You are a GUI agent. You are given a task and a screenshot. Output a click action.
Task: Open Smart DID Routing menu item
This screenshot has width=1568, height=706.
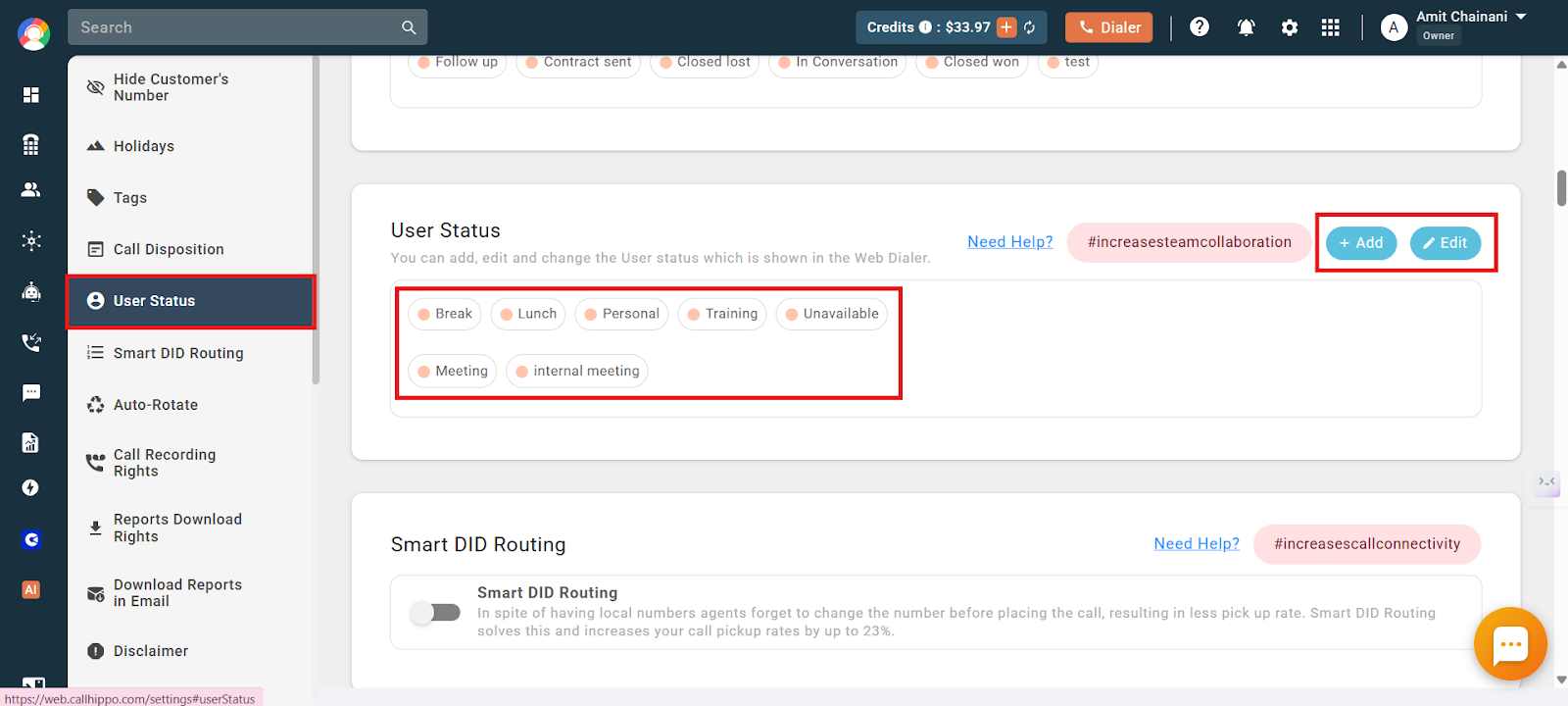(191, 353)
